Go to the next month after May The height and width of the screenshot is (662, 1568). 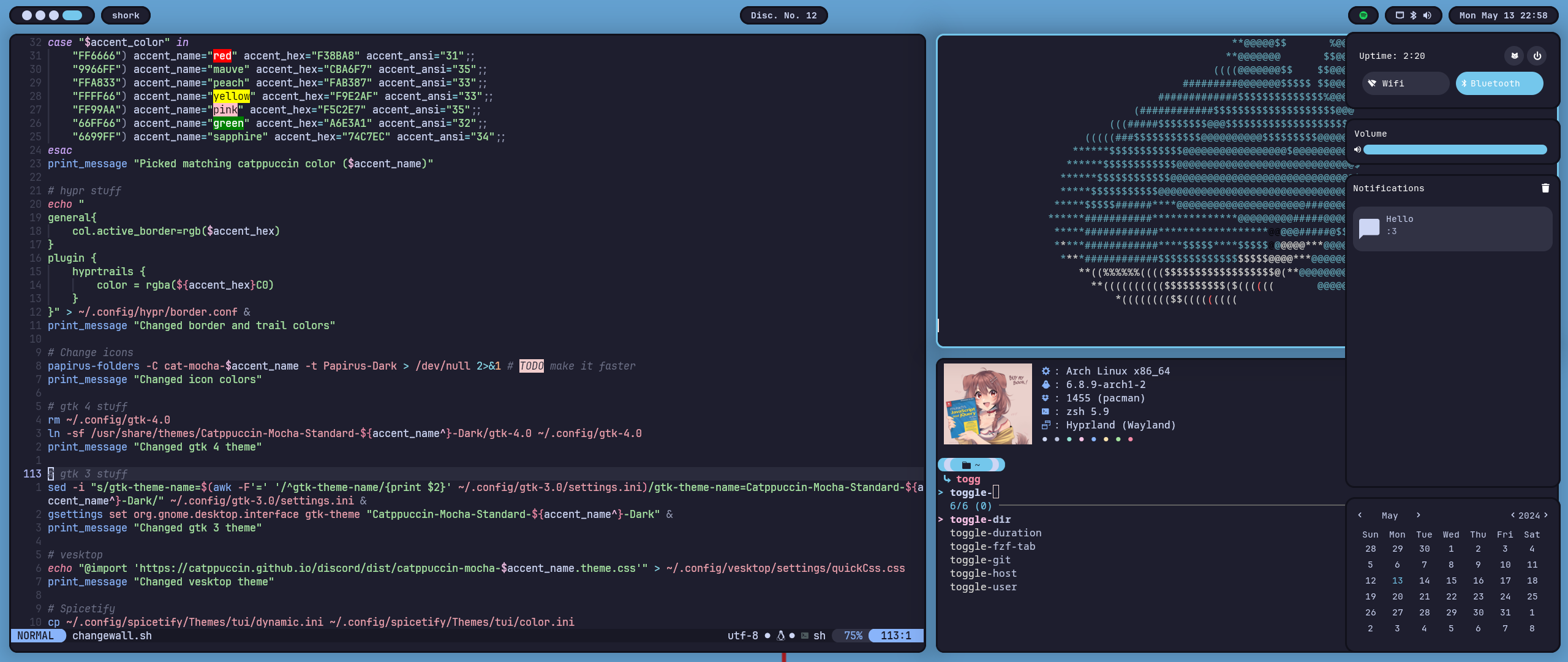(1418, 516)
